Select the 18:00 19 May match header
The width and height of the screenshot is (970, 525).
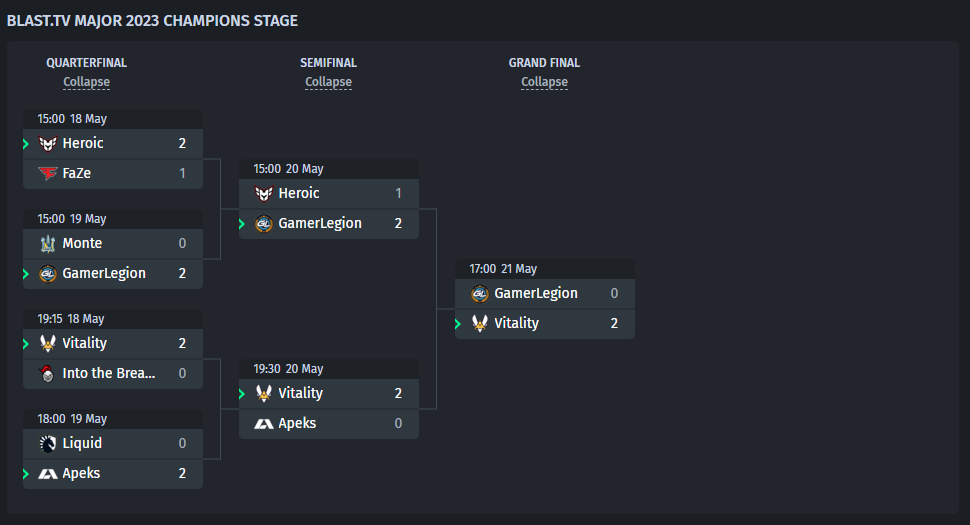[113, 419]
